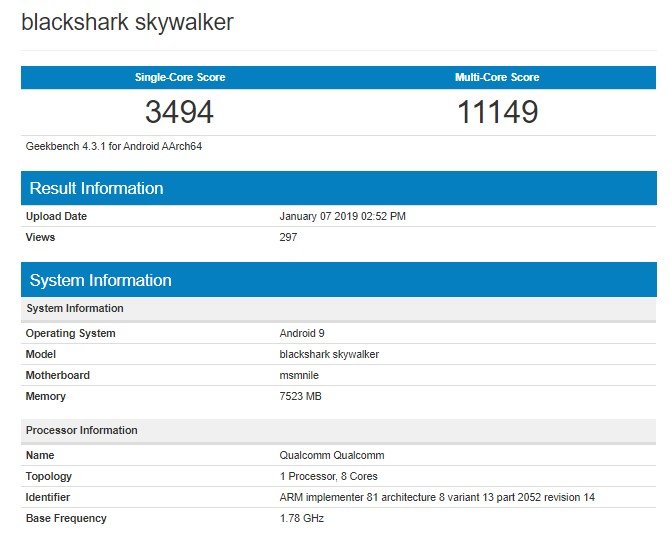Click the multi-core score value 11149
Screen dimensions: 671x536
point(497,112)
